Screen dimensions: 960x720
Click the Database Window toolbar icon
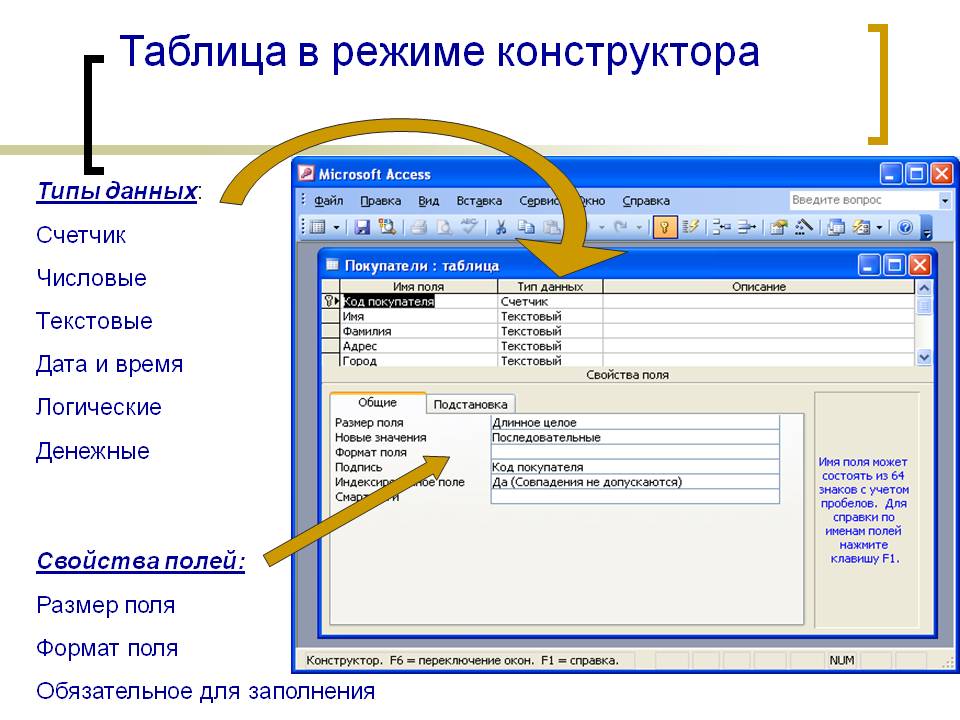point(836,227)
